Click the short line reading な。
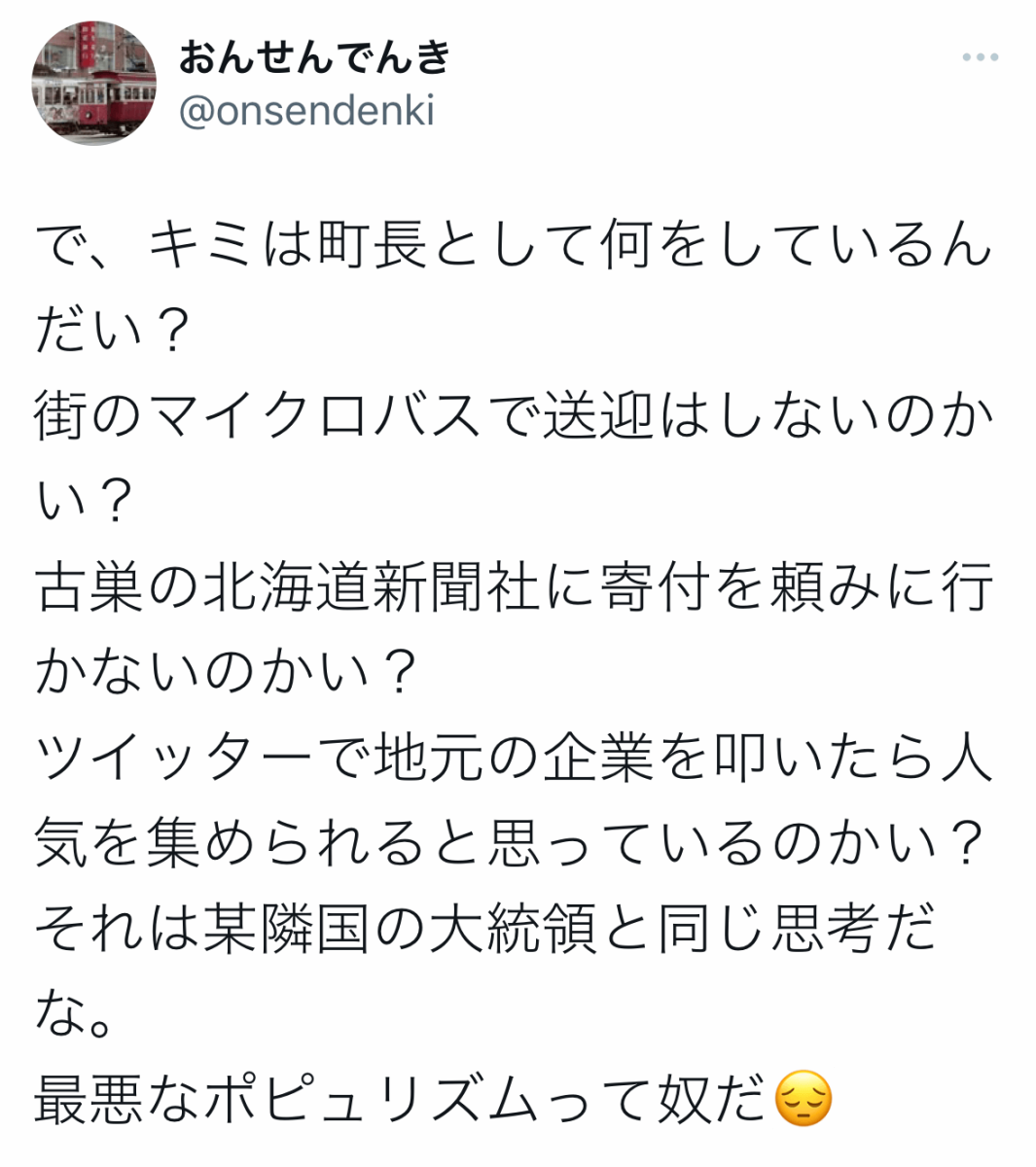The image size is (1036, 1167). tap(78, 1013)
